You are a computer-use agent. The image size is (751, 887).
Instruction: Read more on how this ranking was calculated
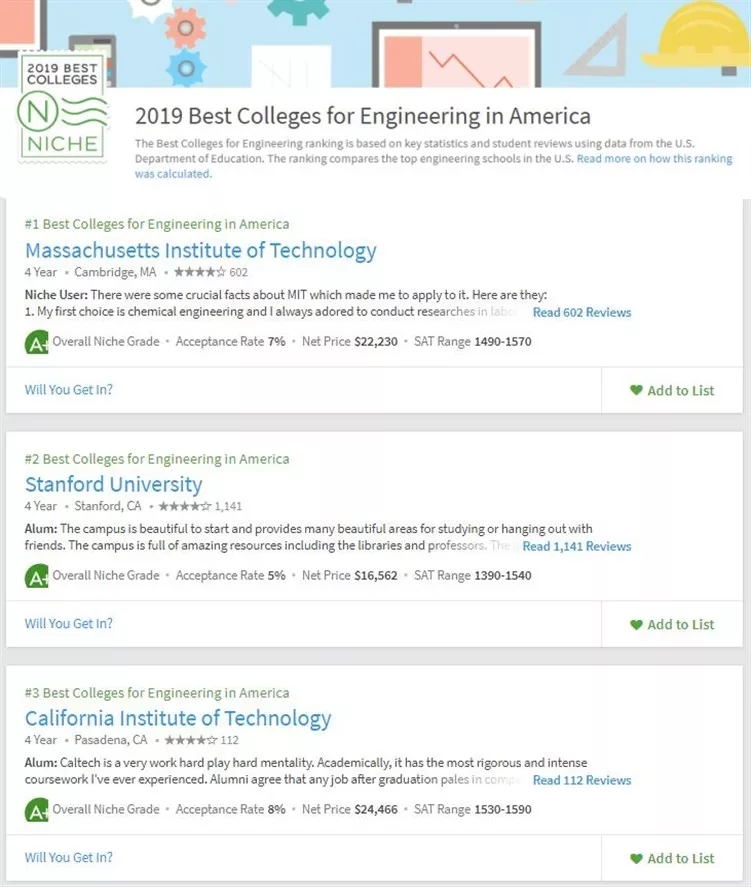pyautogui.click(x=654, y=159)
